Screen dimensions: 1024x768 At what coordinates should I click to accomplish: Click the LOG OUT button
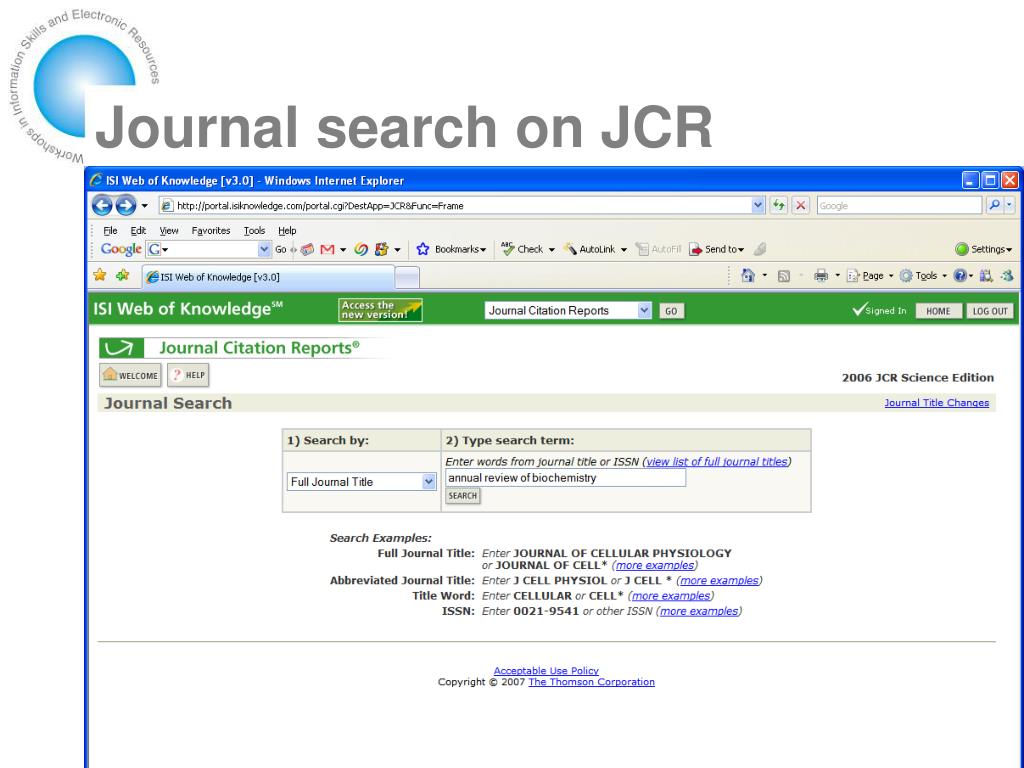(990, 311)
